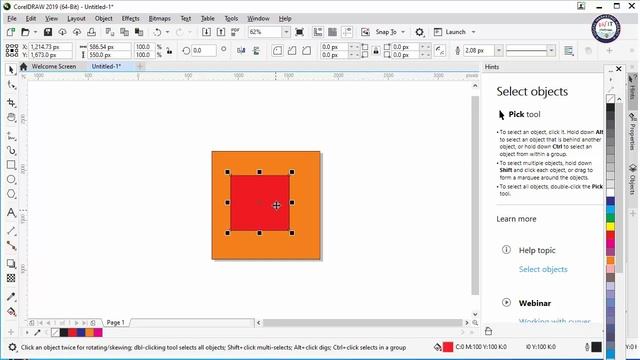The width and height of the screenshot is (640, 360).
Task: Select the Connector tool
Action: (x=11, y=246)
